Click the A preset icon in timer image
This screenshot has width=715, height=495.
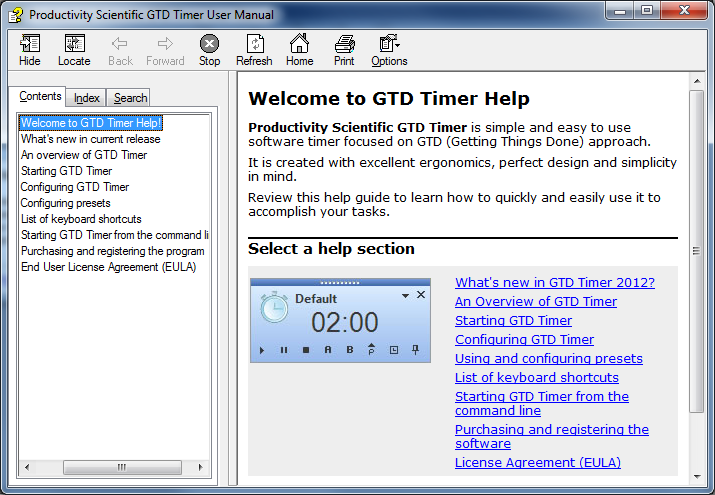328,350
